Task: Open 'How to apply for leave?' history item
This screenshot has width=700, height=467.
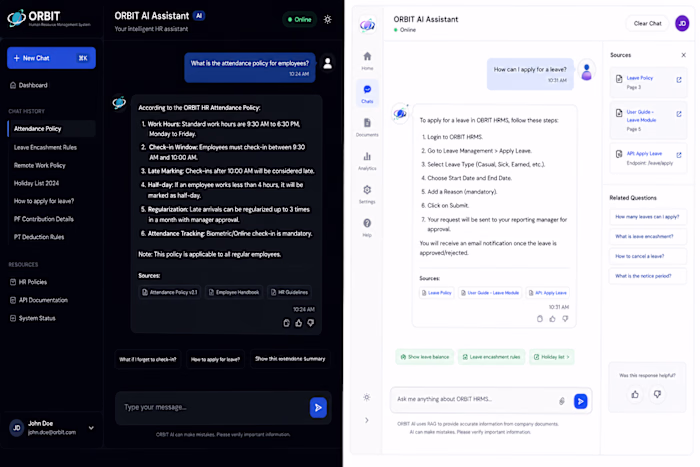Action: pos(44,201)
